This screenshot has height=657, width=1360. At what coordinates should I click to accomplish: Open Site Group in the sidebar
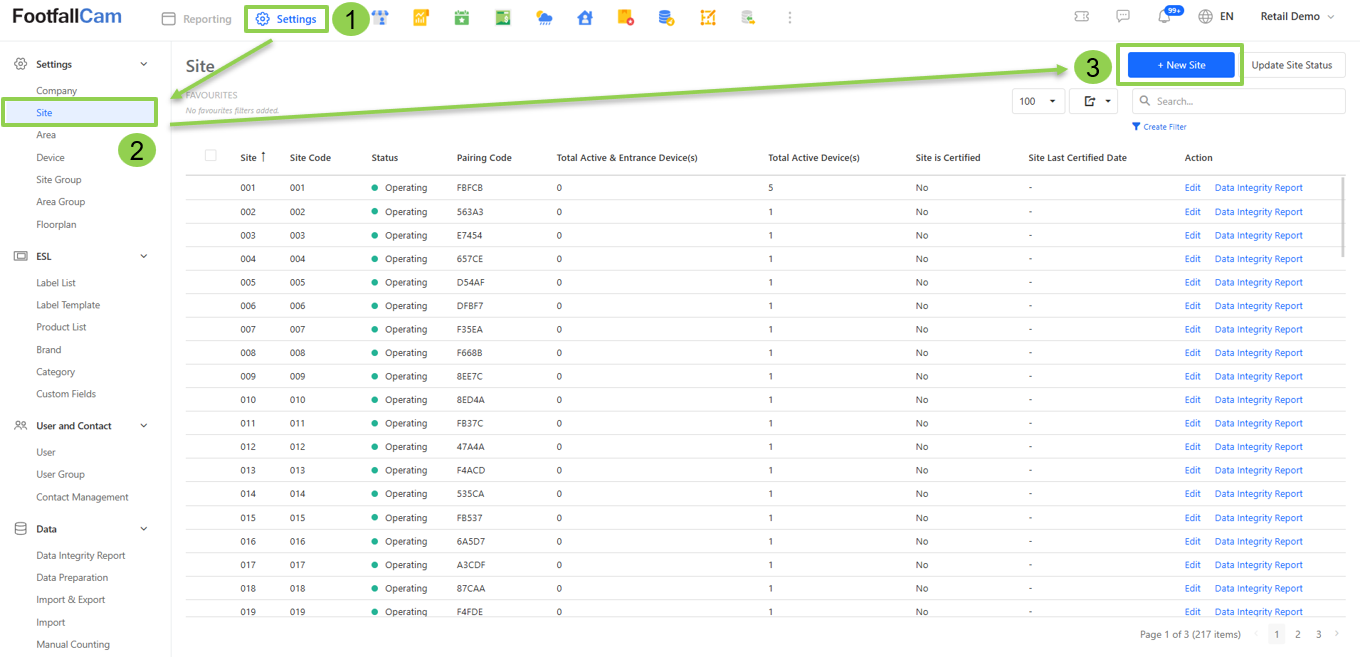[x=59, y=180]
